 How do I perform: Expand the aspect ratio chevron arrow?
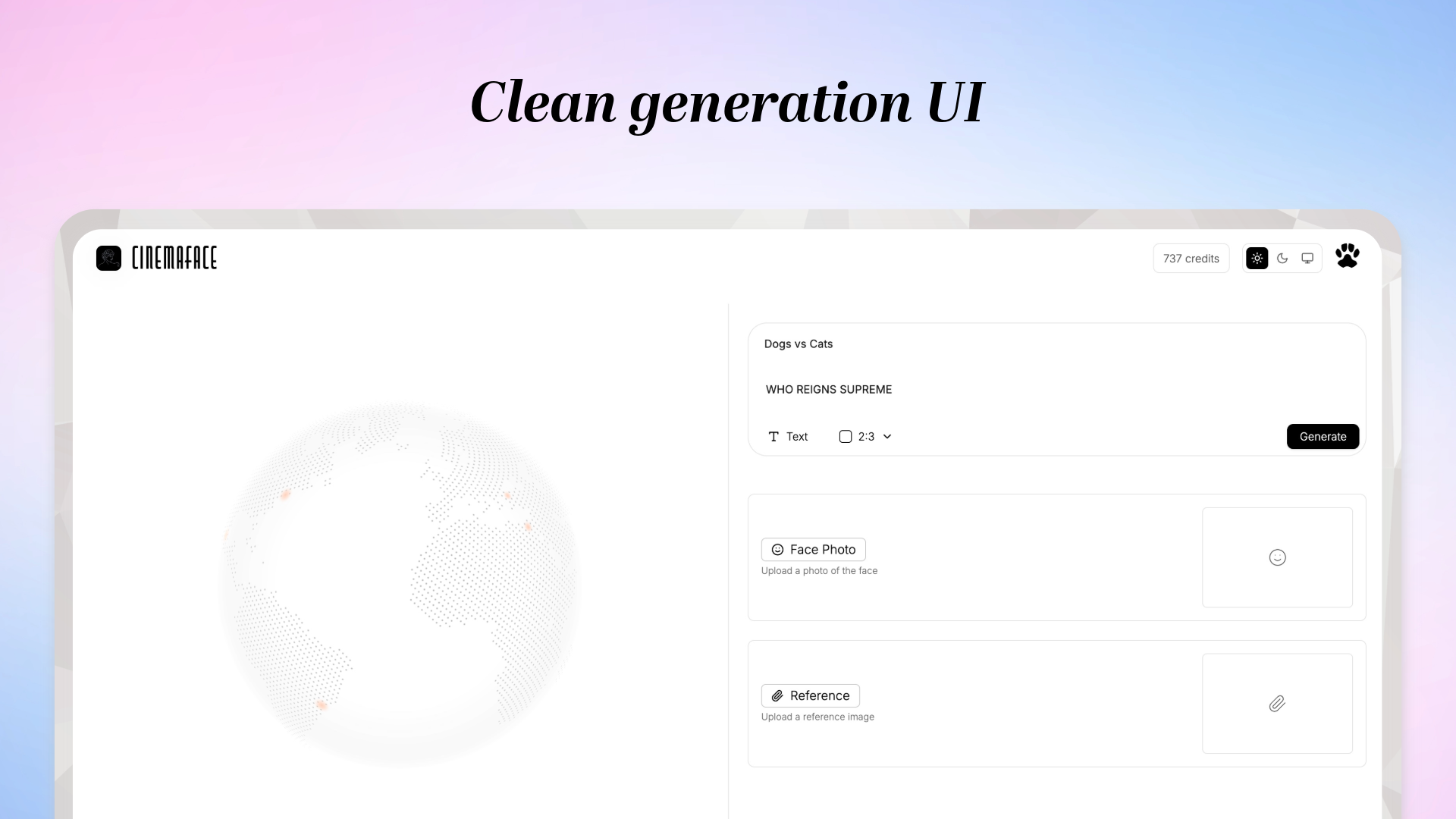coord(887,437)
